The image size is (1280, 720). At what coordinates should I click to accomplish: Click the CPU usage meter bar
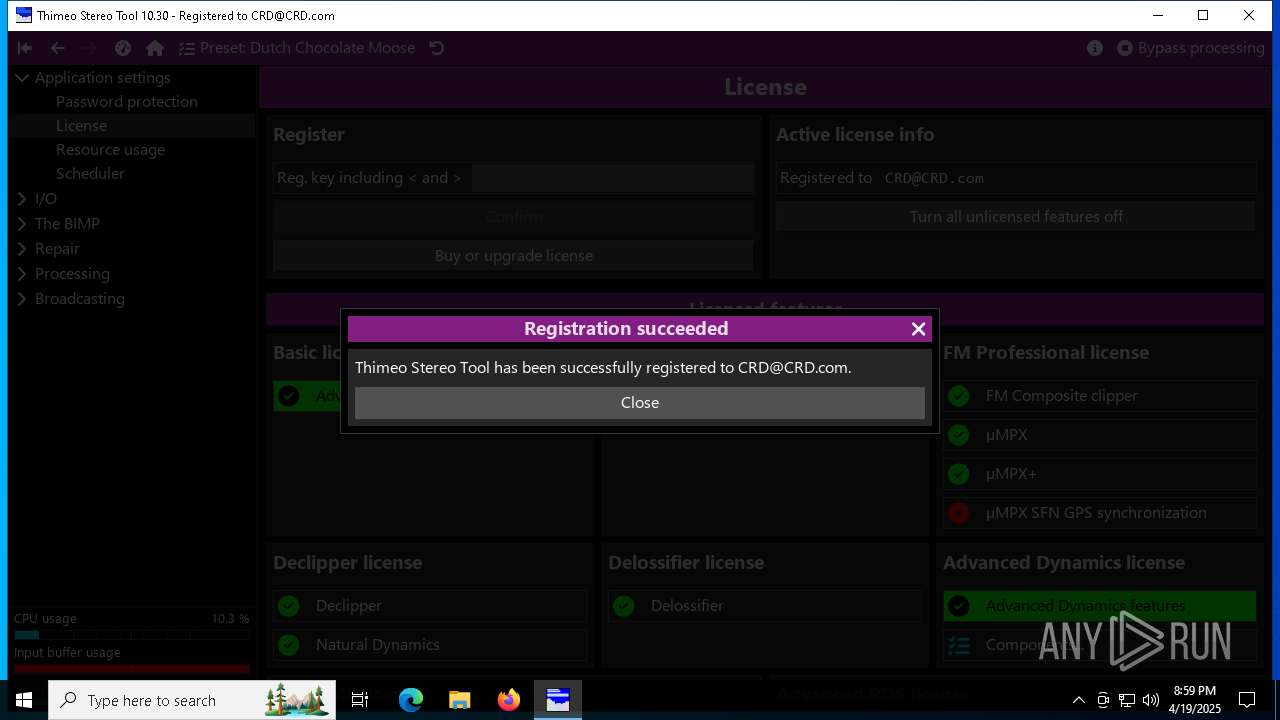tap(131, 635)
